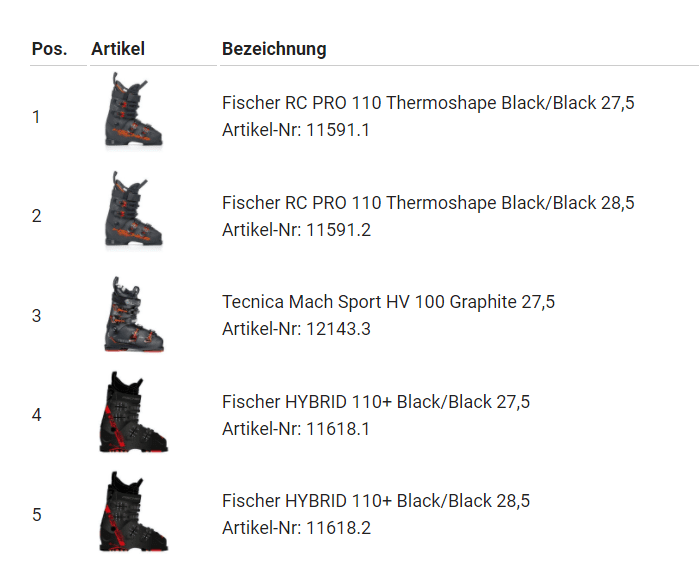The height and width of the screenshot is (561, 699).
Task: Select Artikel-Nr: 11618.2 text
Action: (x=296, y=528)
